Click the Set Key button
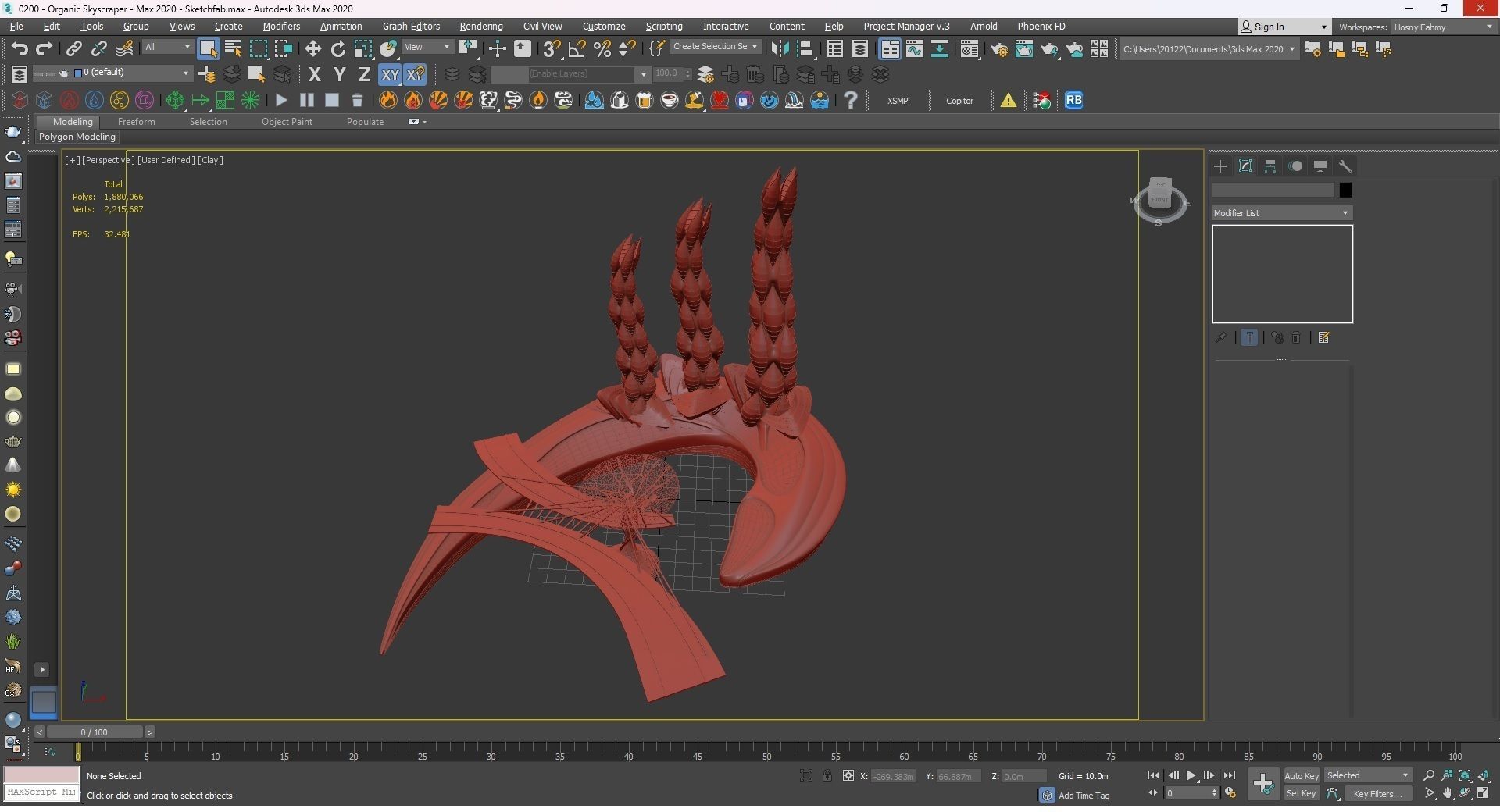1500x812 pixels. click(x=1302, y=794)
